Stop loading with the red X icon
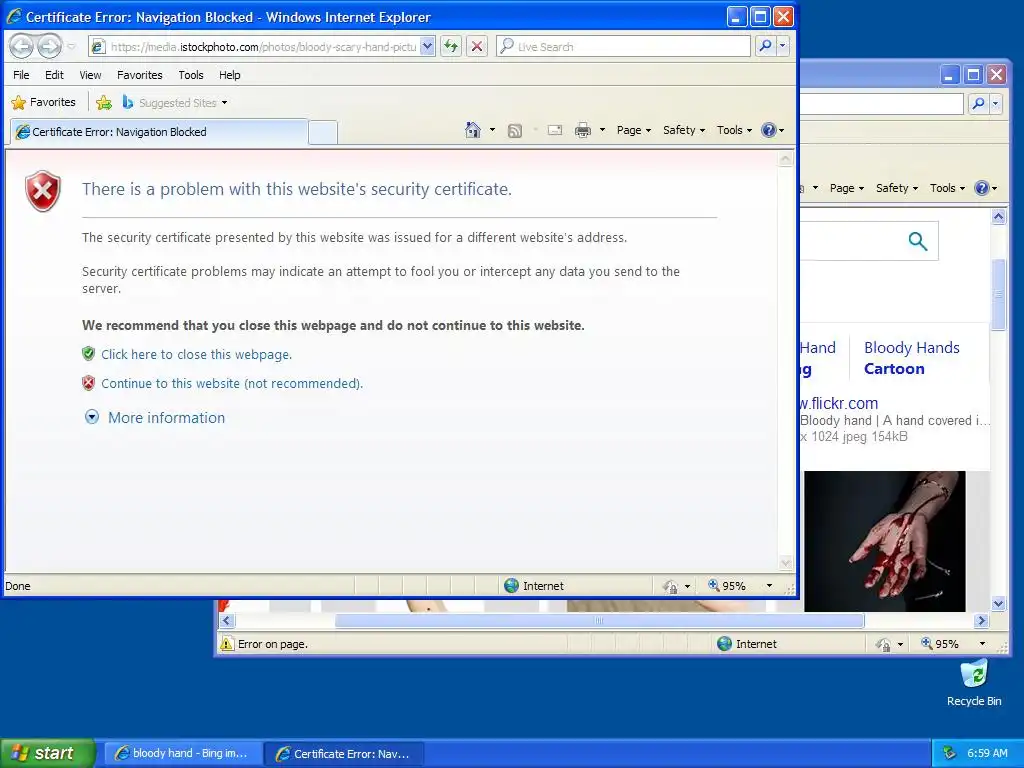The width and height of the screenshot is (1024, 768). click(x=477, y=46)
